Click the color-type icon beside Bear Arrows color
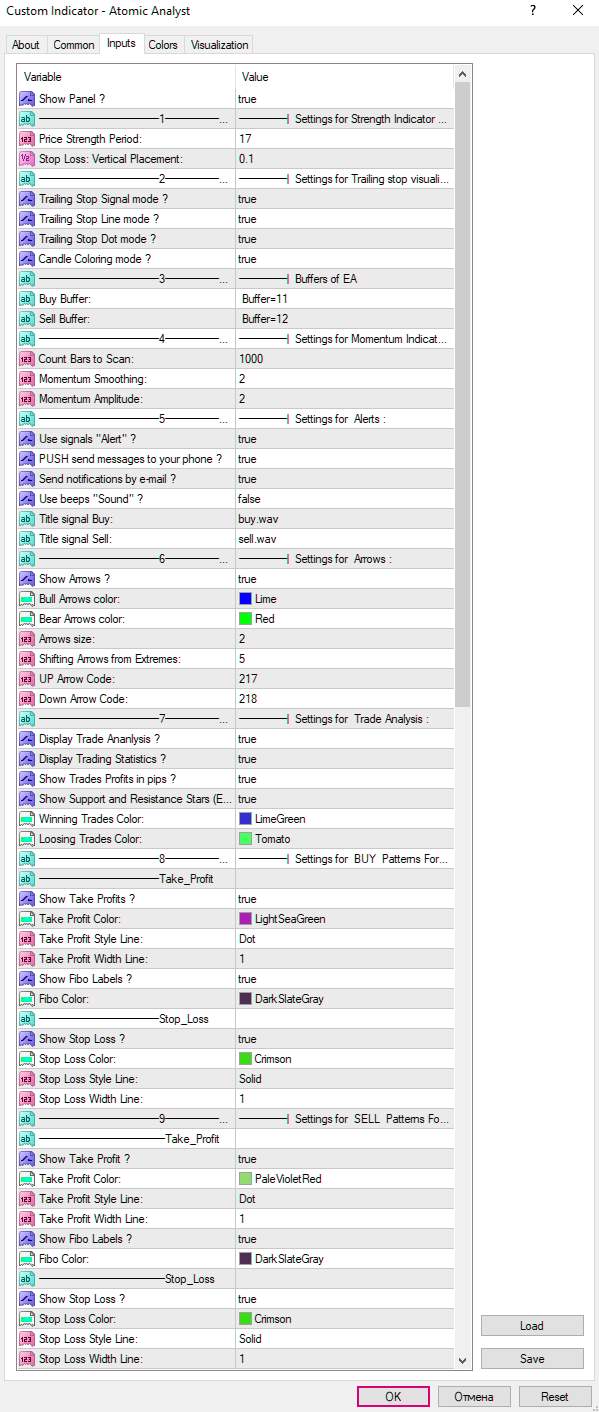This screenshot has width=599, height=1412. click(x=27, y=619)
